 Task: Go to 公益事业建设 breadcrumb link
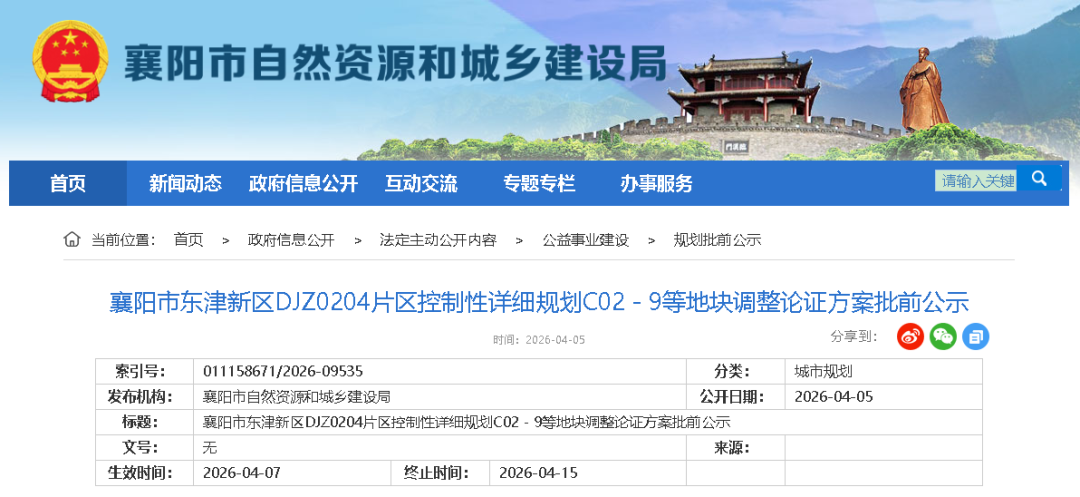click(586, 240)
